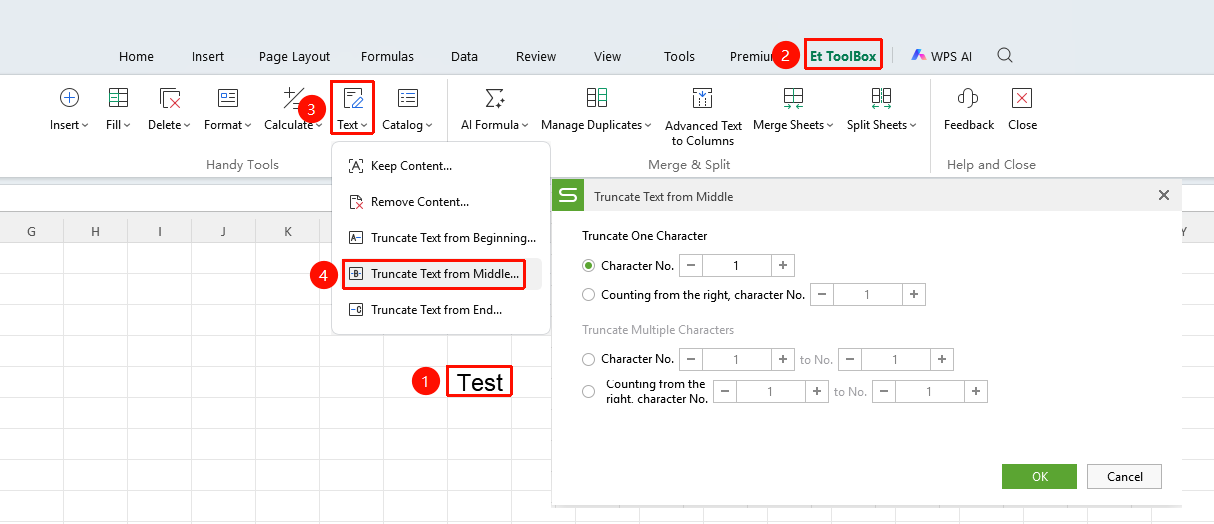This screenshot has width=1214, height=524.
Task: Increase multiple Character No. start value
Action: point(783,359)
